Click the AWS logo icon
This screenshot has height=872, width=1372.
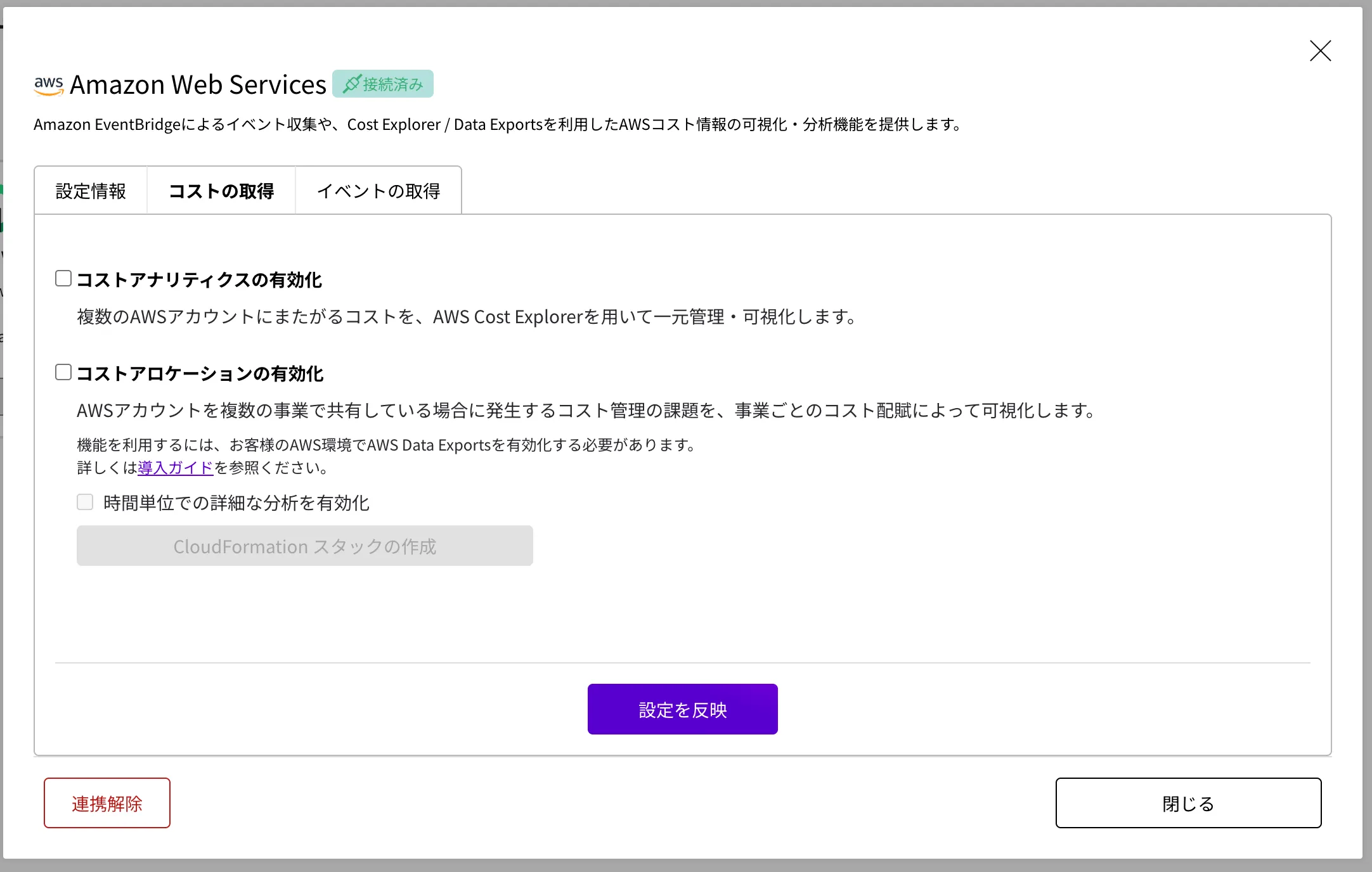pyautogui.click(x=49, y=86)
